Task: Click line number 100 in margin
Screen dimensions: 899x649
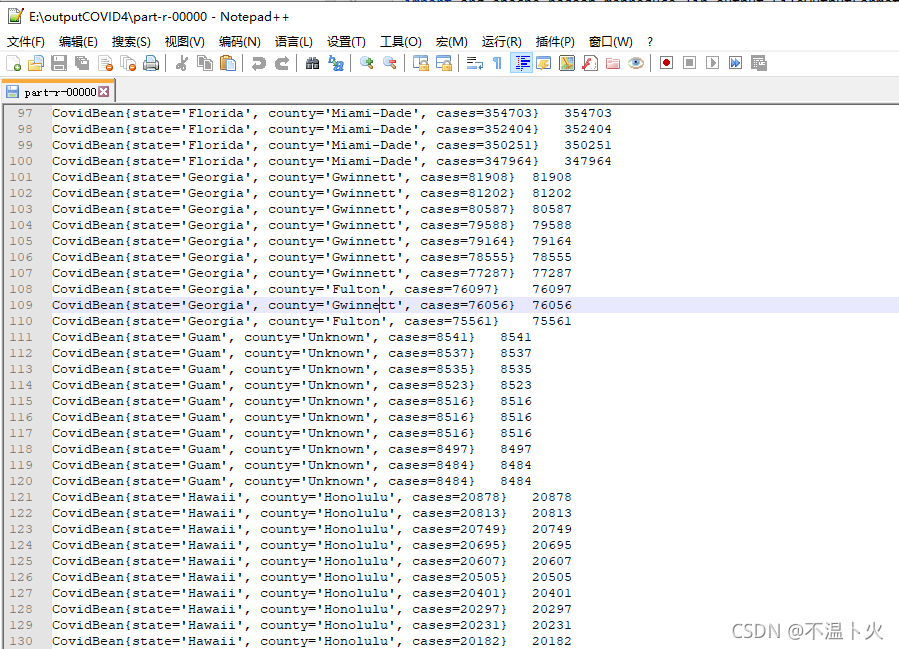Action: 21,161
